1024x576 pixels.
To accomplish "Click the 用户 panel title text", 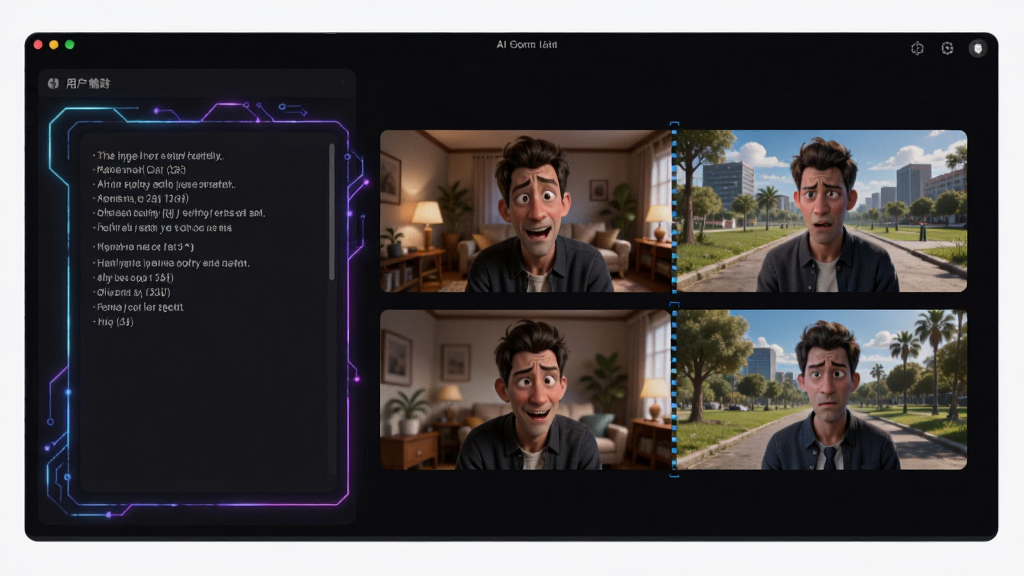I will point(88,84).
